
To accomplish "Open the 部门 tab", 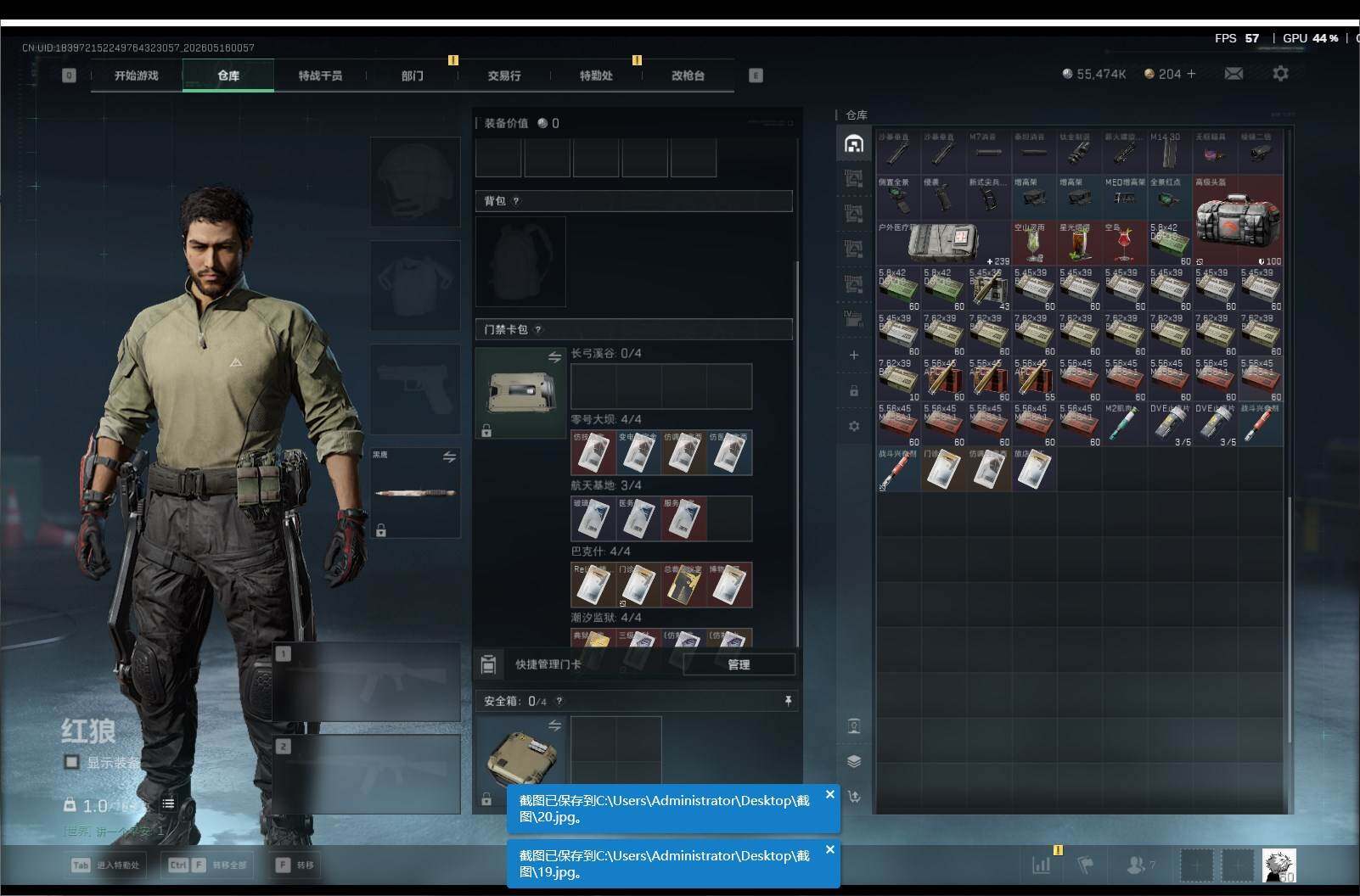I will click(x=412, y=76).
